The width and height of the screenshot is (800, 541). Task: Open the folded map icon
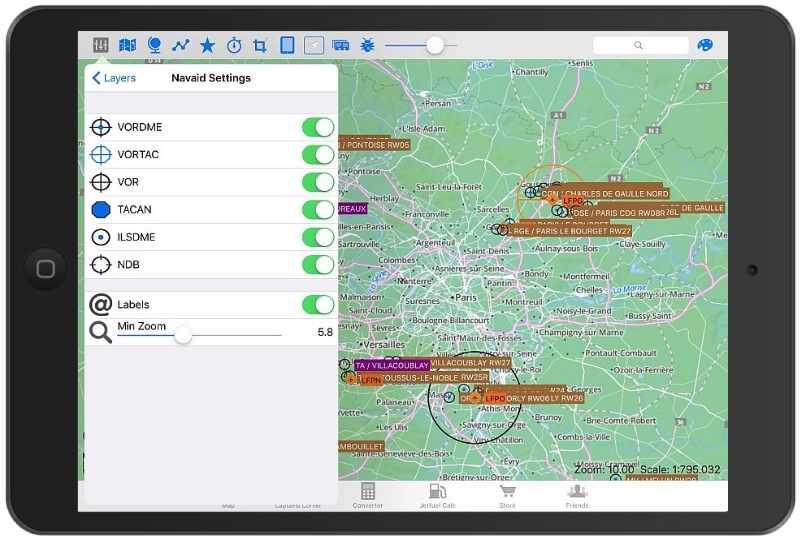click(128, 45)
